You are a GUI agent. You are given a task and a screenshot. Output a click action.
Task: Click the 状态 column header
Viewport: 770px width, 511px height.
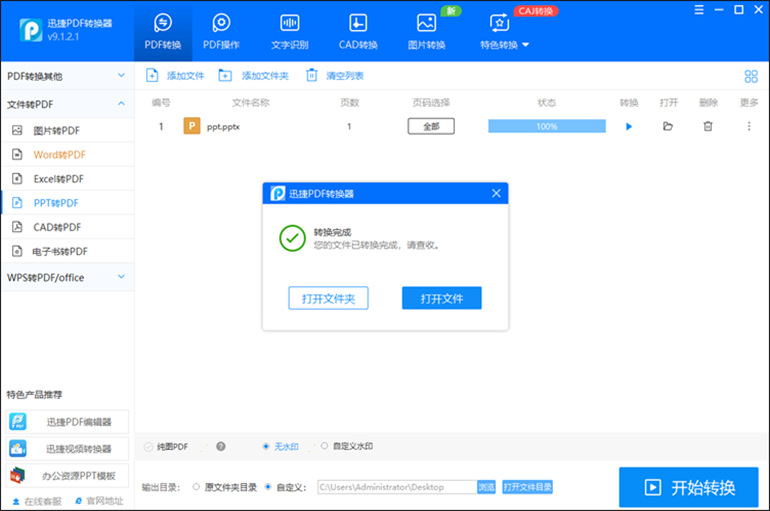coord(547,103)
